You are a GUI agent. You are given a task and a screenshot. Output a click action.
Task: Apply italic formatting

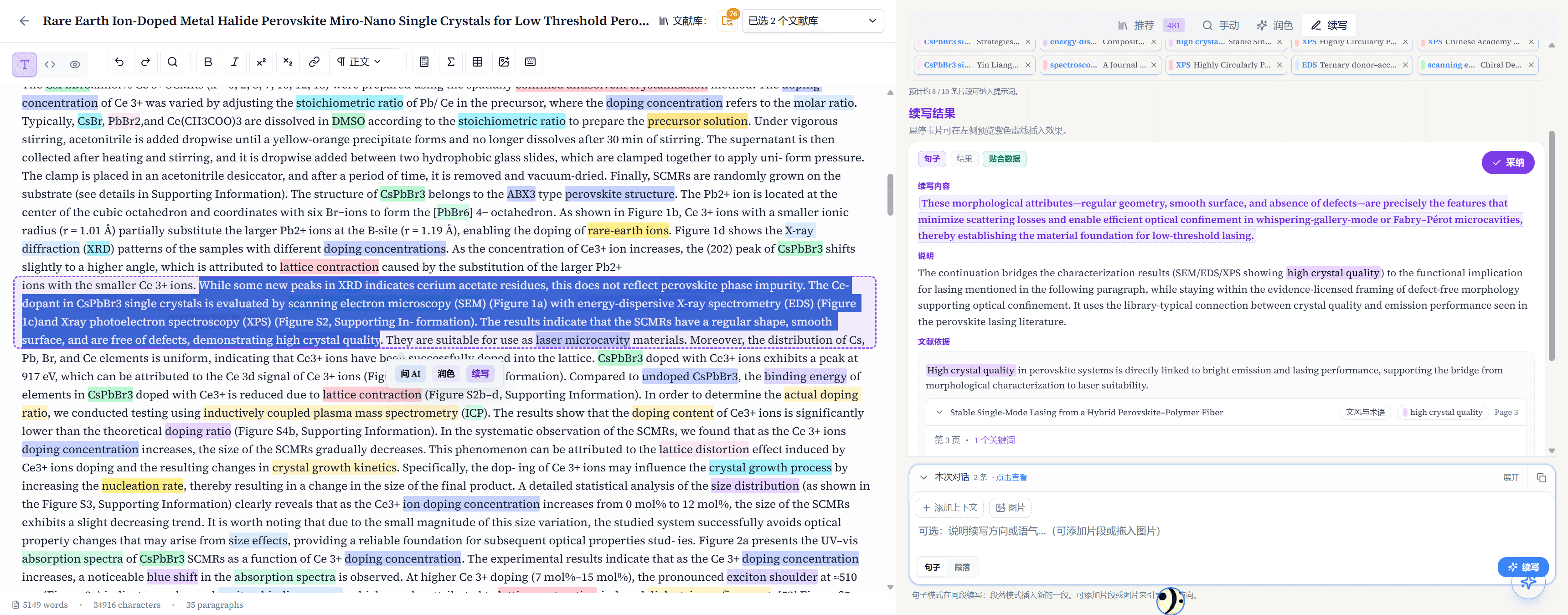click(x=234, y=62)
